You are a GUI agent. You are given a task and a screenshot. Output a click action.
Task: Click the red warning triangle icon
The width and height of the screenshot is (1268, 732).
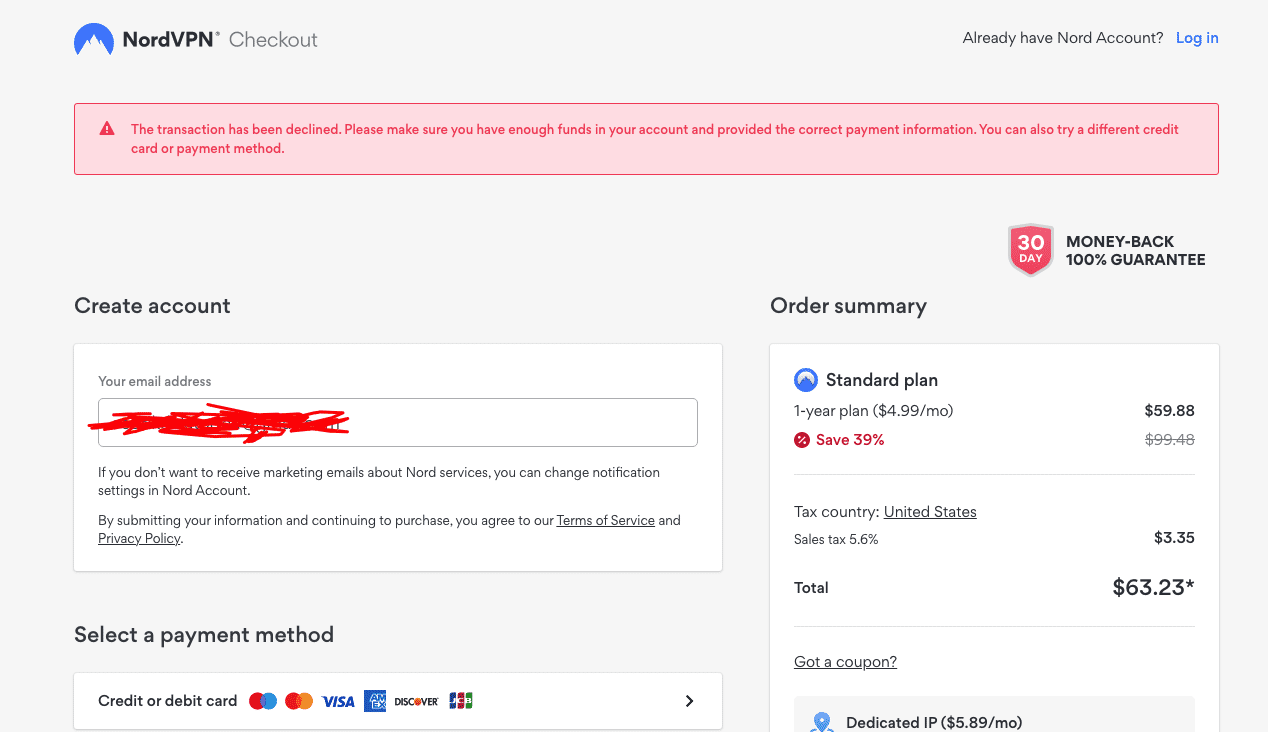pos(107,129)
